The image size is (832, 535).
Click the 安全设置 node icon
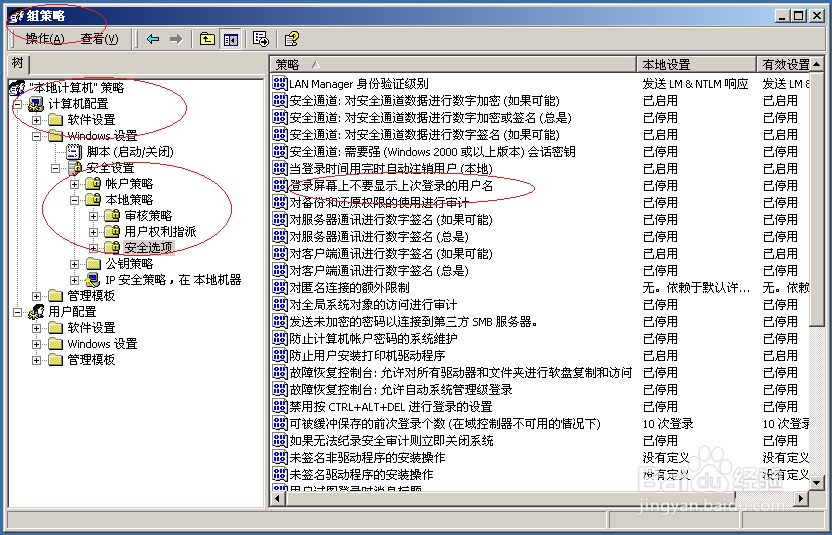[x=74, y=168]
